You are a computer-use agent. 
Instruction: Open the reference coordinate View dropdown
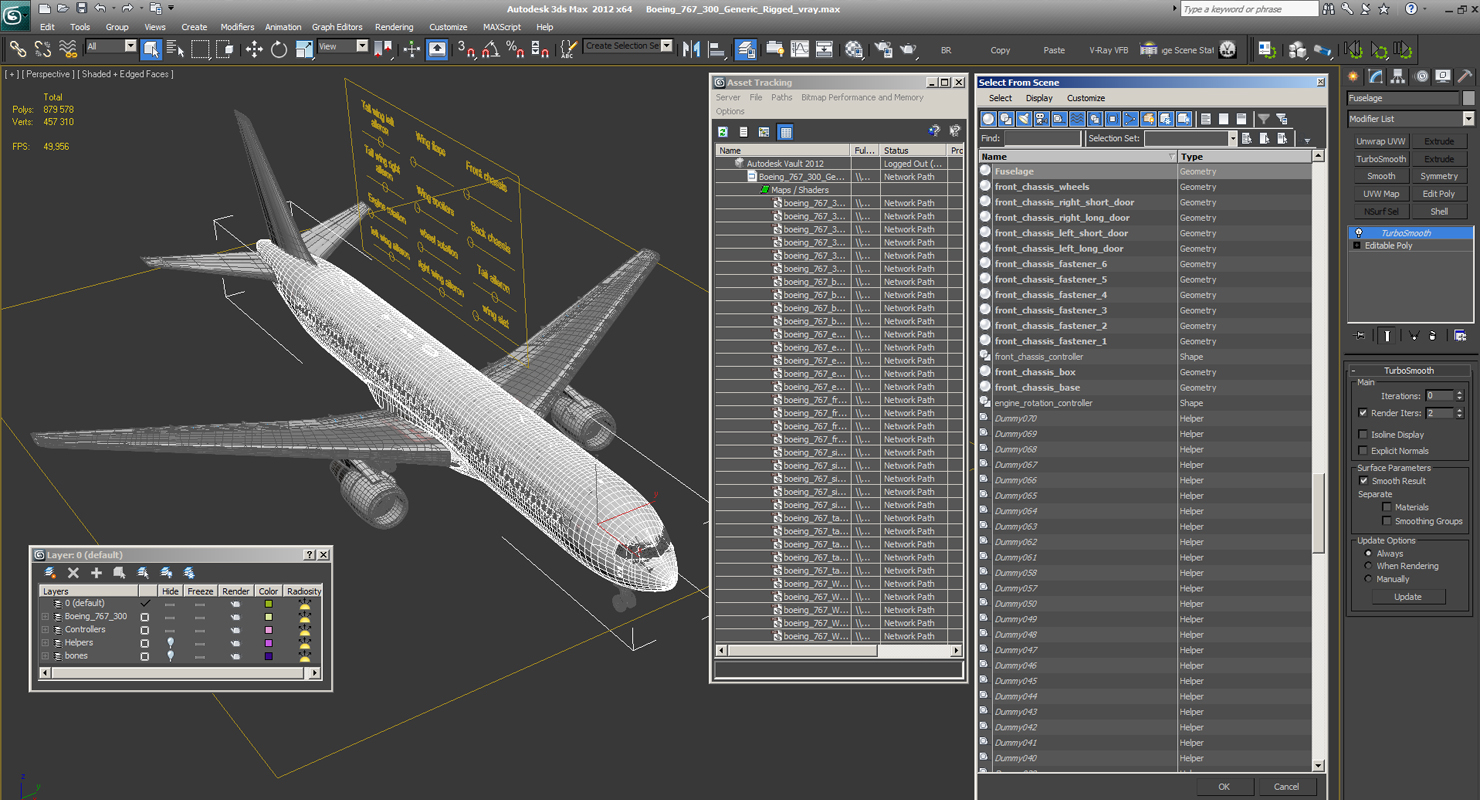coord(343,46)
